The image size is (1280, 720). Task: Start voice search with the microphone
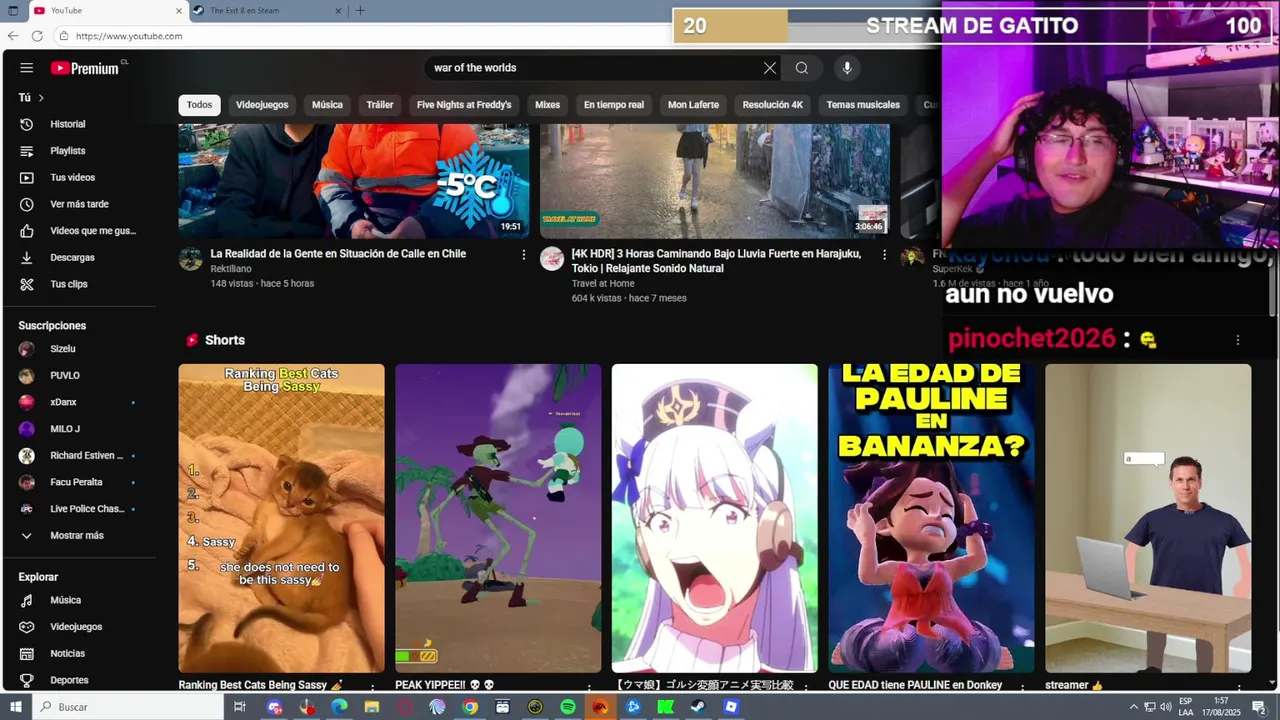[x=847, y=68]
